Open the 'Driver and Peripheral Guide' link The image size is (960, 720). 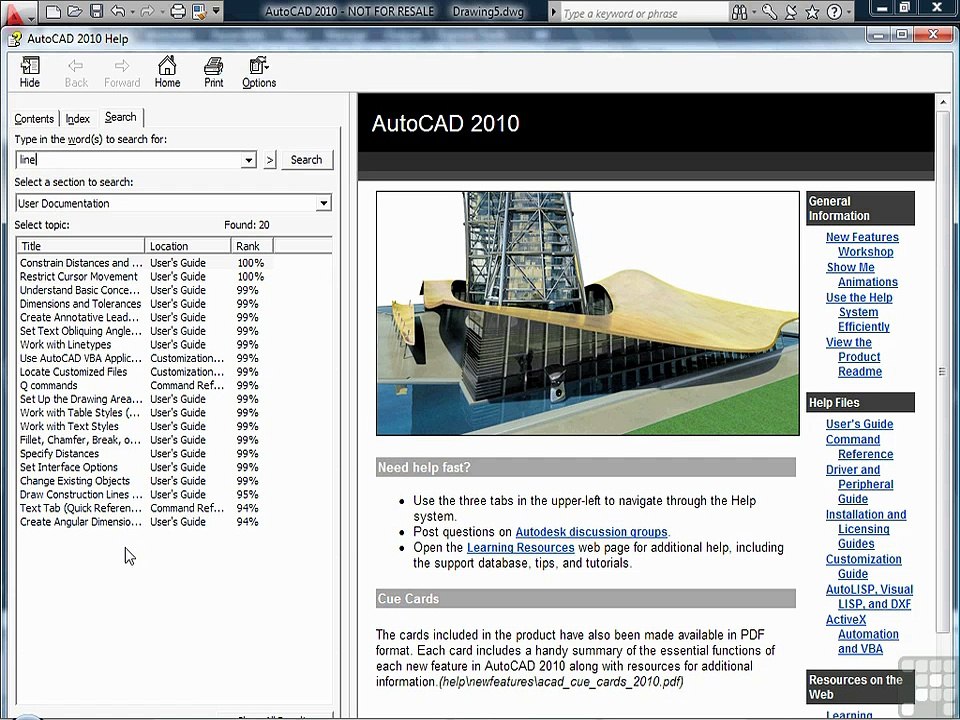(860, 484)
